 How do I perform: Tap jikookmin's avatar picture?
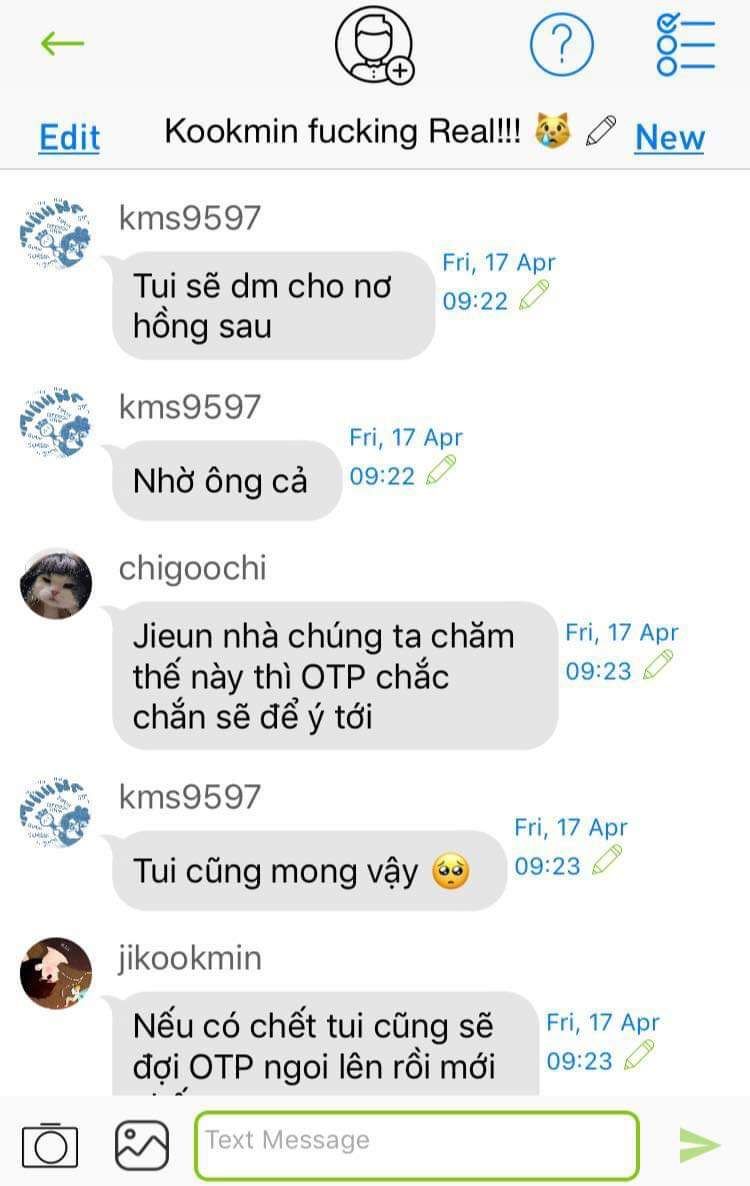click(55, 973)
